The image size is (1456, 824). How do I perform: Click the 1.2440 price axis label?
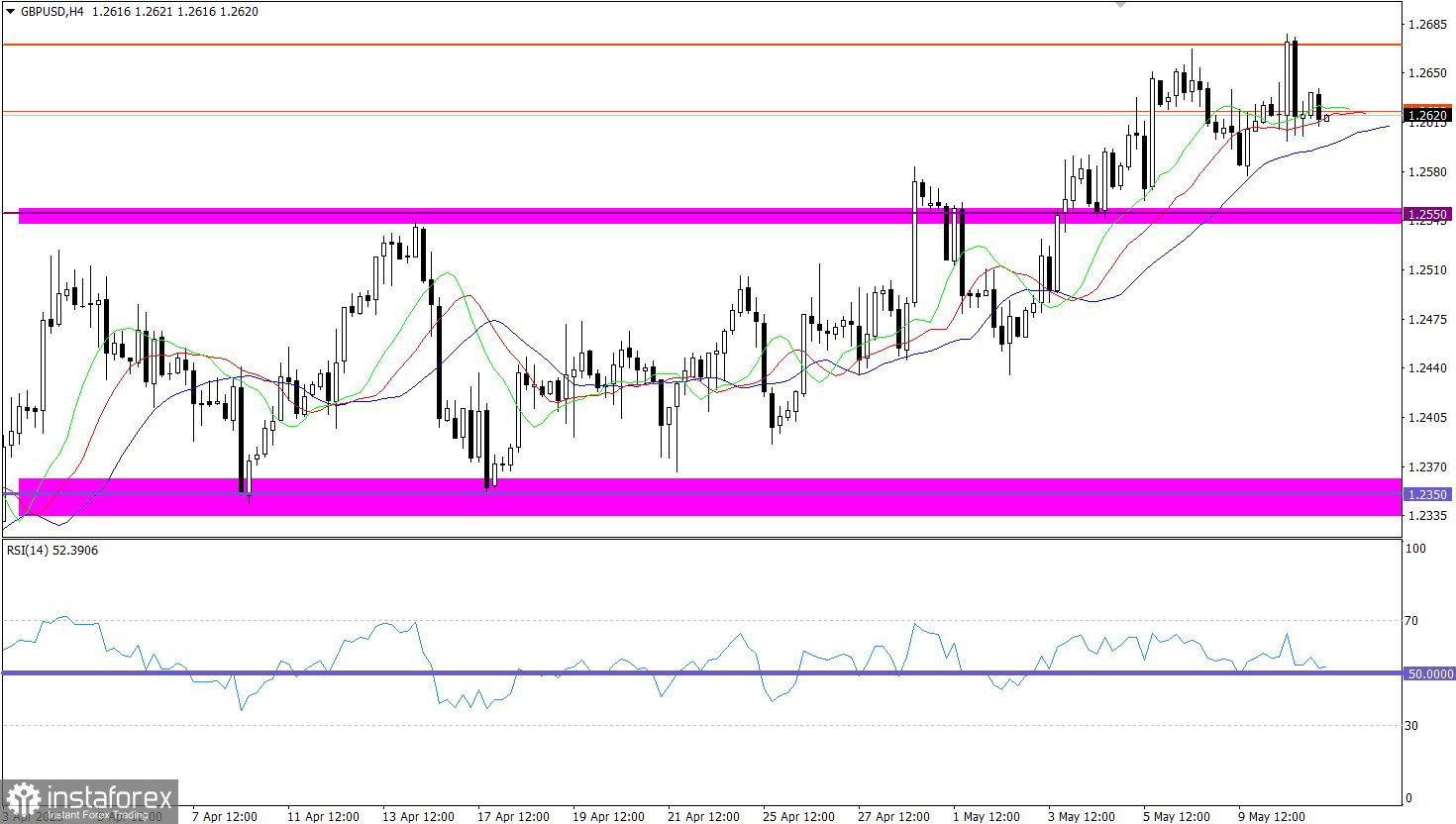click(x=1426, y=368)
